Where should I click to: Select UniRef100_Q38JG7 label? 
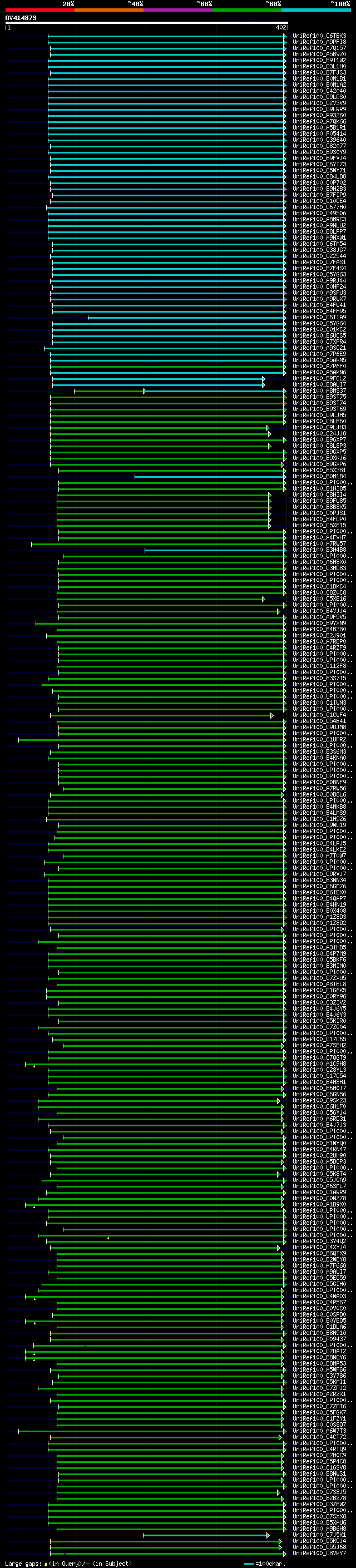click(319, 250)
